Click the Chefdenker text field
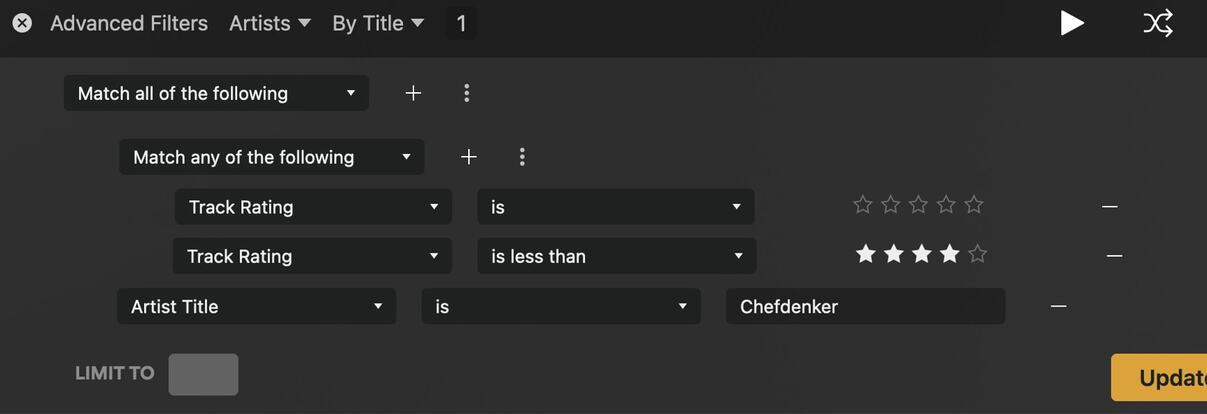The width and height of the screenshot is (1207, 414). [865, 306]
